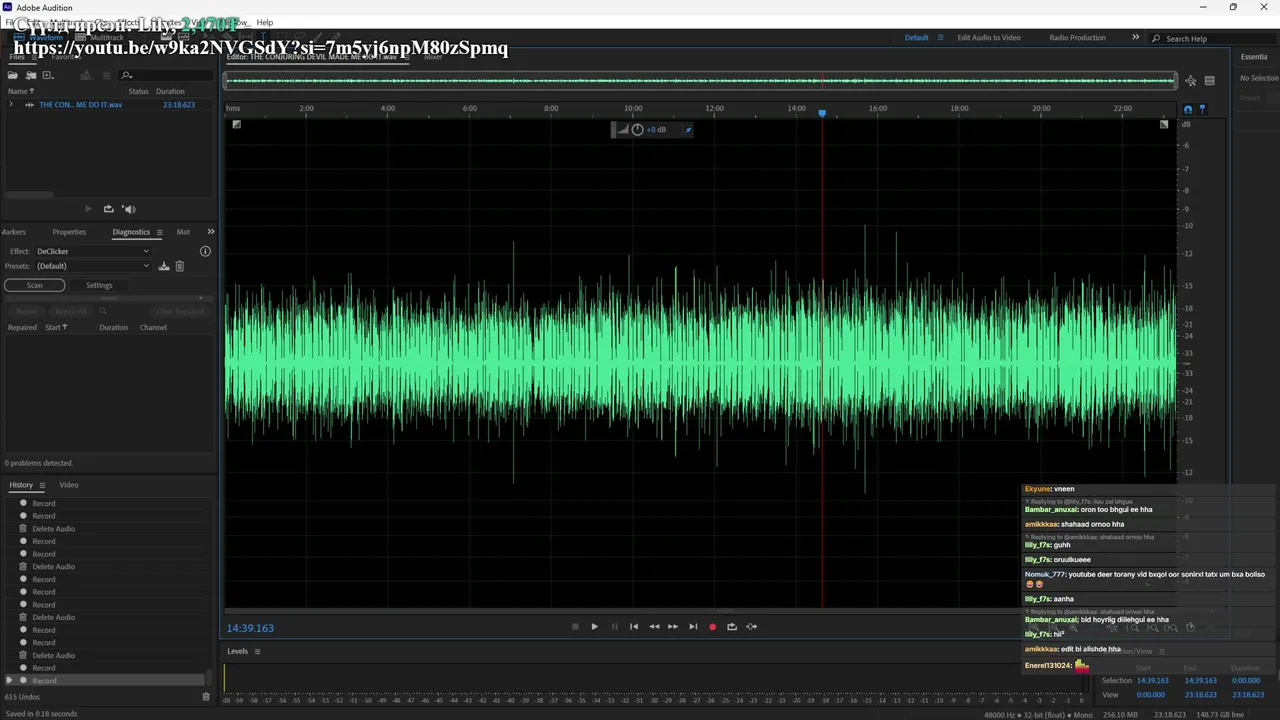Switch to the Radio Production workspace
Screen dimensions: 1280x720
pyautogui.click(x=1077, y=38)
